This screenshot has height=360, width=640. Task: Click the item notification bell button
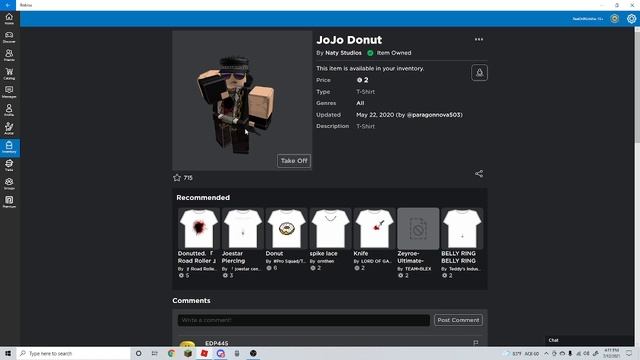point(479,73)
